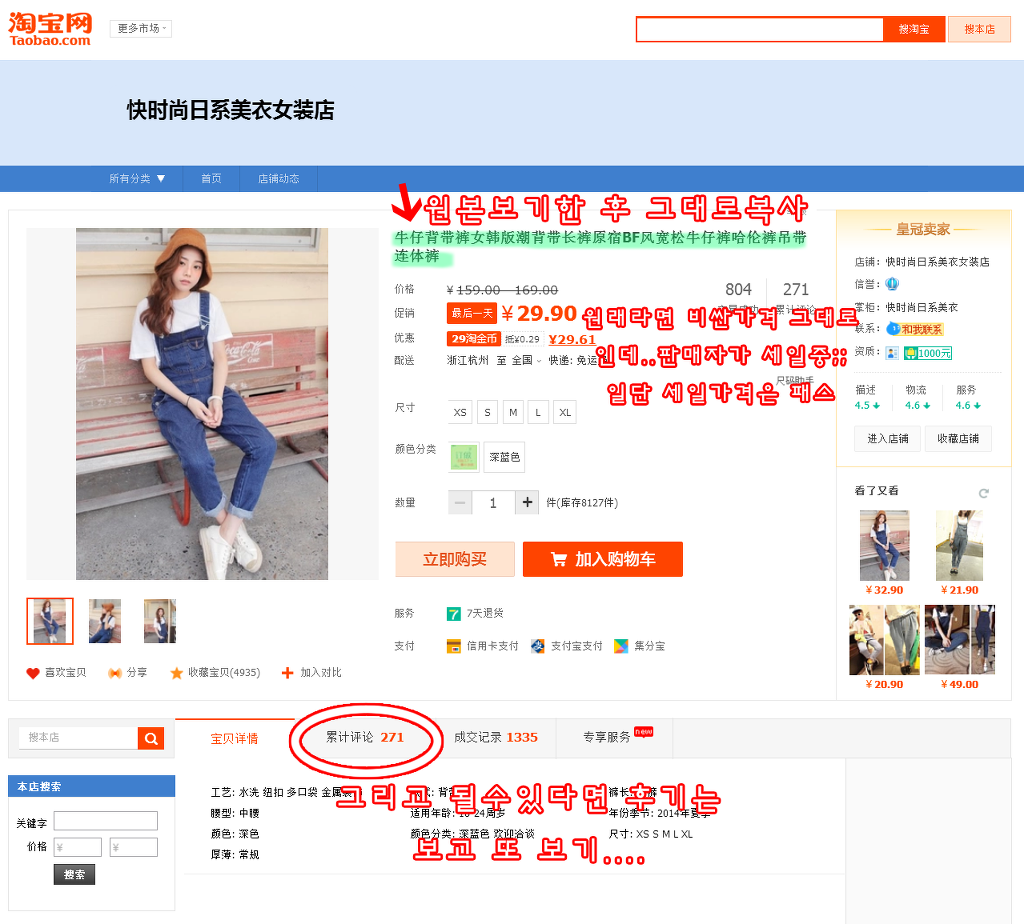This screenshot has height=924, width=1024.
Task: Expand the 所有分类 categories menu
Action: (136, 178)
